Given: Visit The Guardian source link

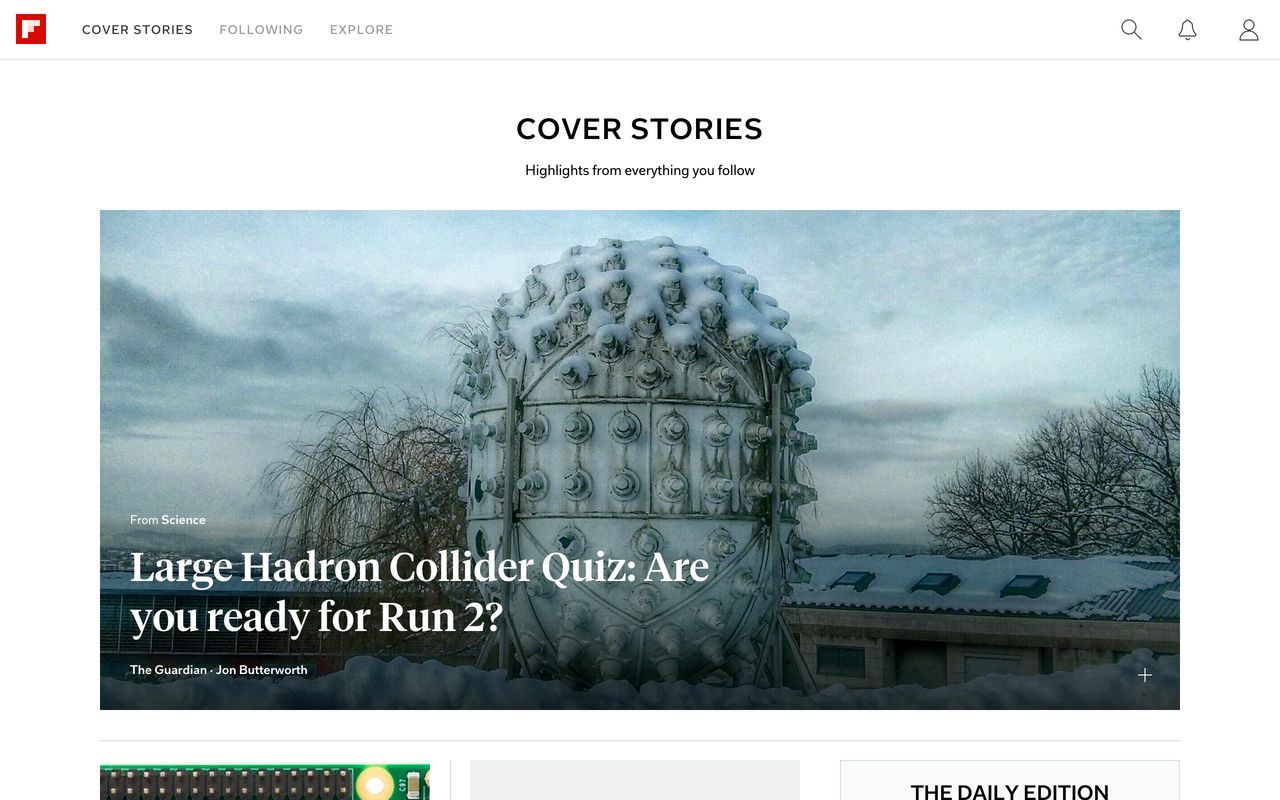Looking at the screenshot, I should (x=168, y=670).
